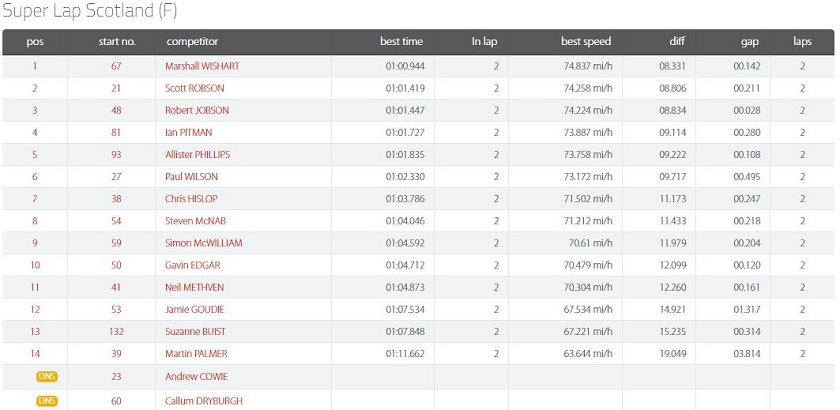The height and width of the screenshot is (410, 840).
Task: Open Martin PALMER's entry
Action: tap(197, 354)
